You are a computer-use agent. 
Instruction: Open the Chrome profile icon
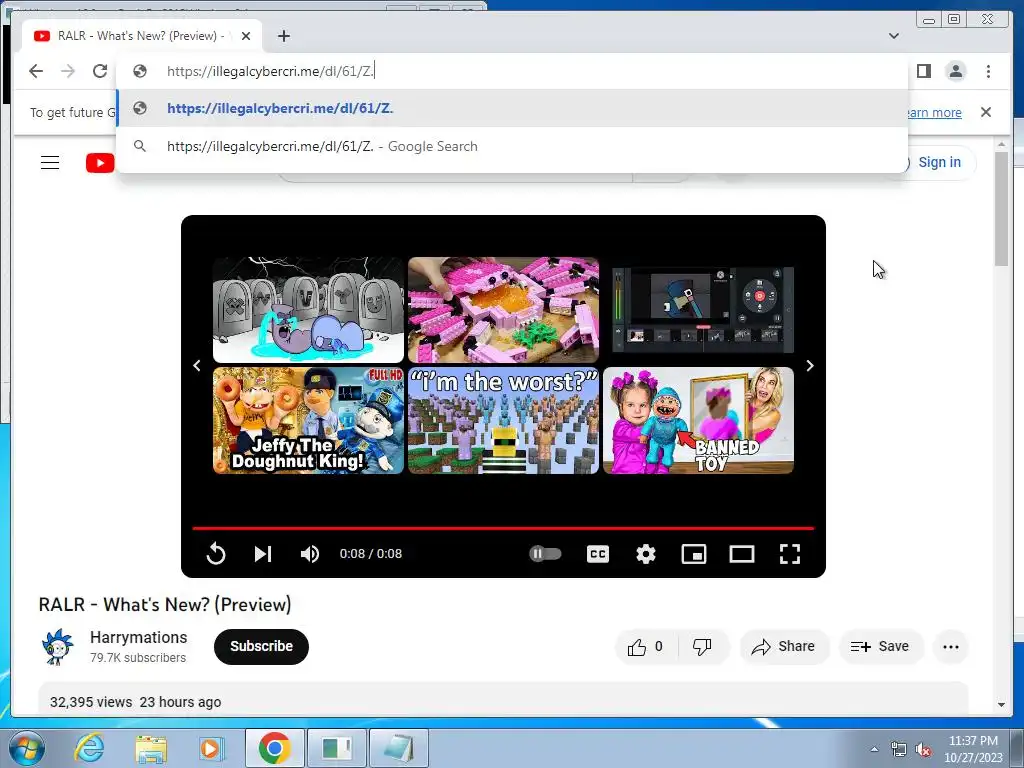click(955, 71)
